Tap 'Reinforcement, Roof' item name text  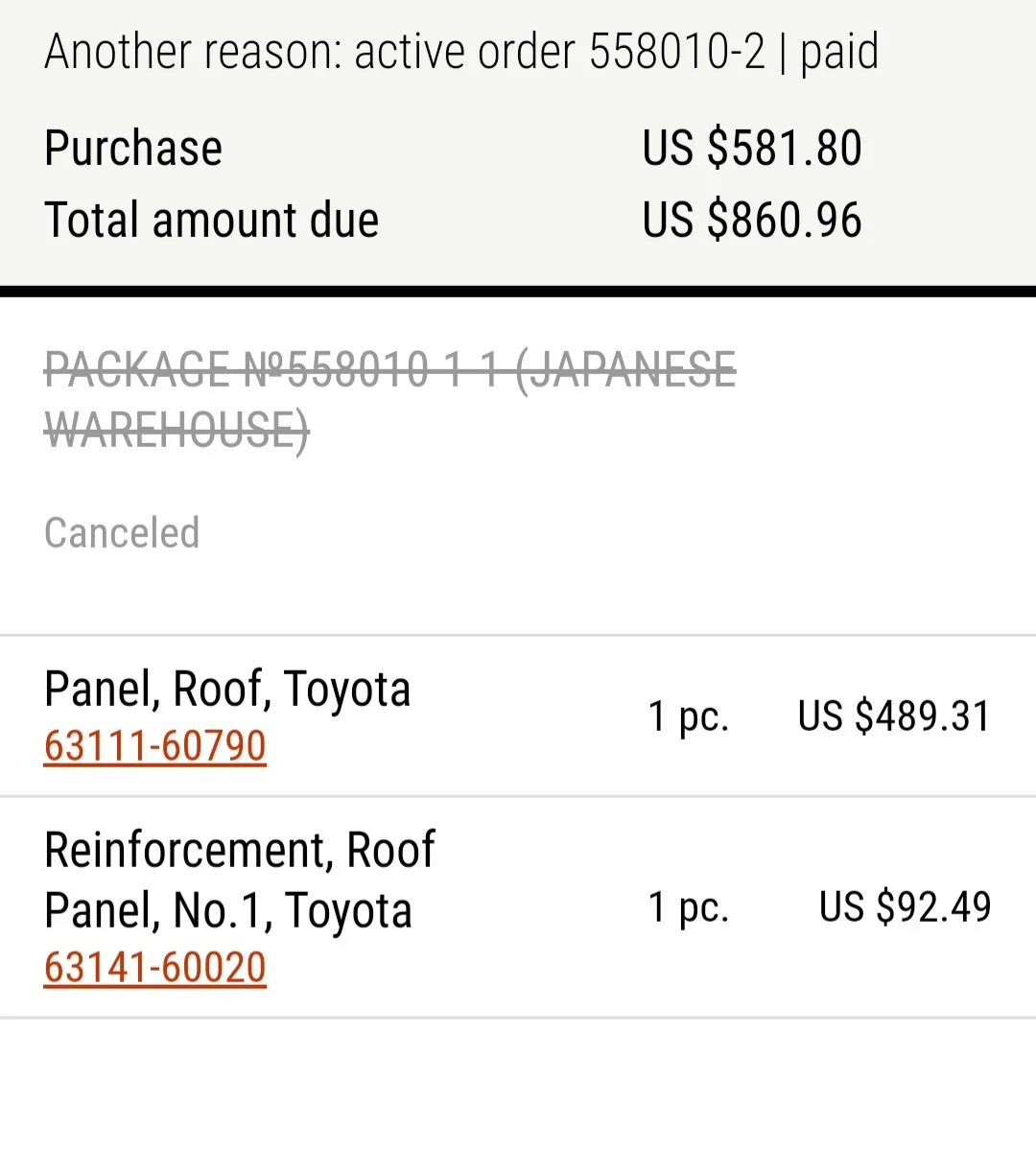[x=240, y=850]
